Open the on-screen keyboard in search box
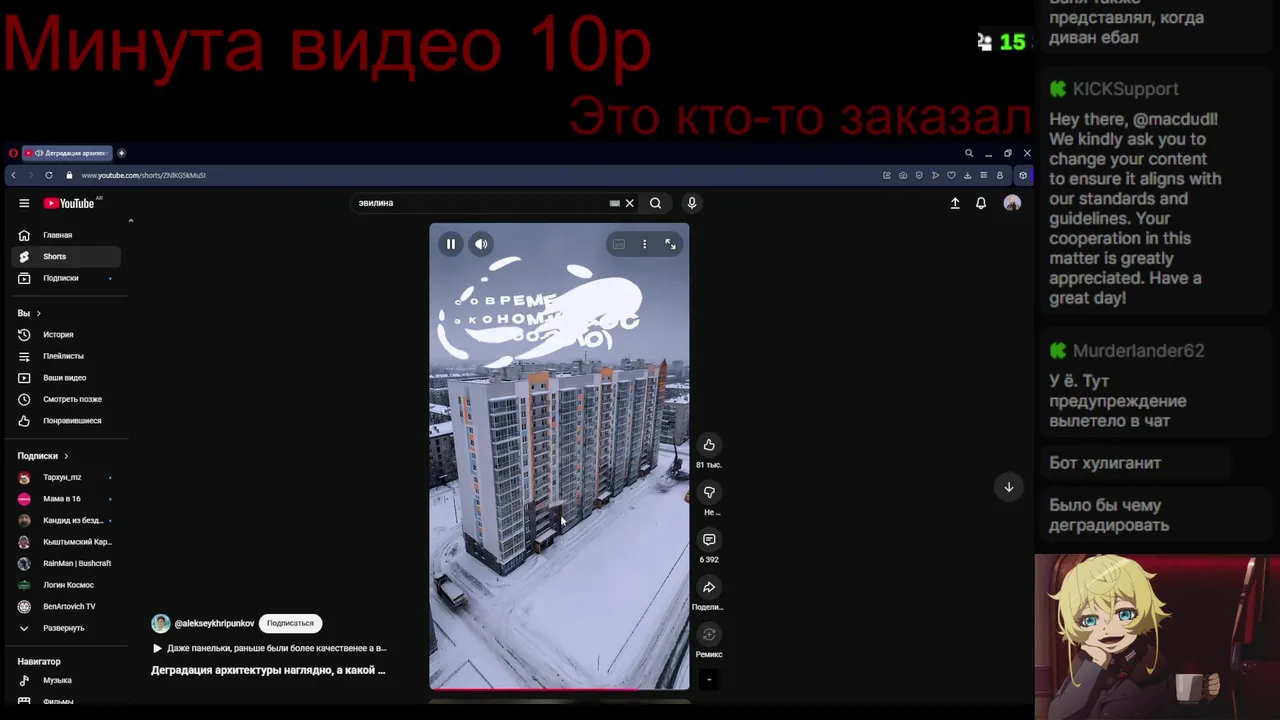 [614, 203]
